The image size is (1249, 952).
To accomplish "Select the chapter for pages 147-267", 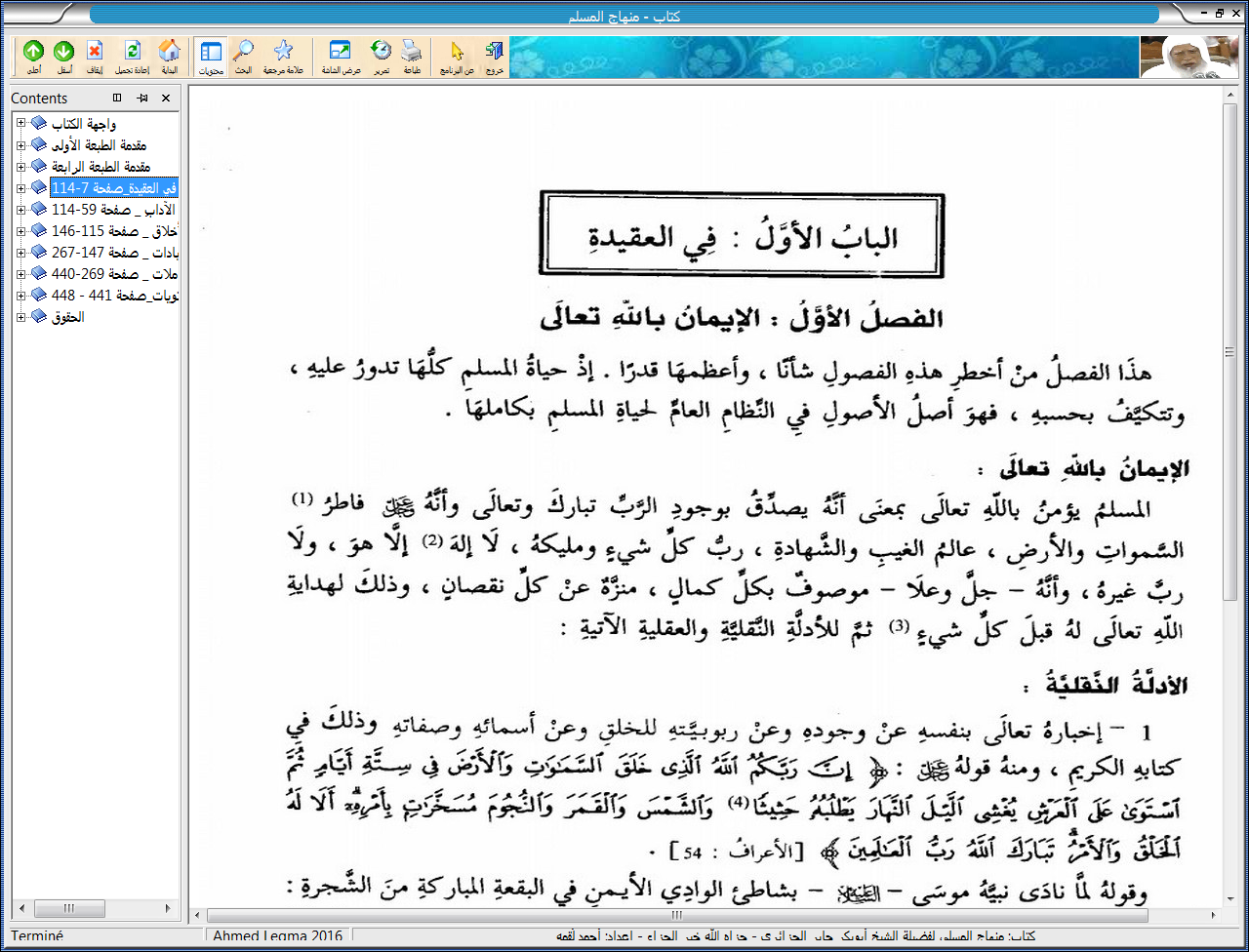I will click(x=113, y=252).
